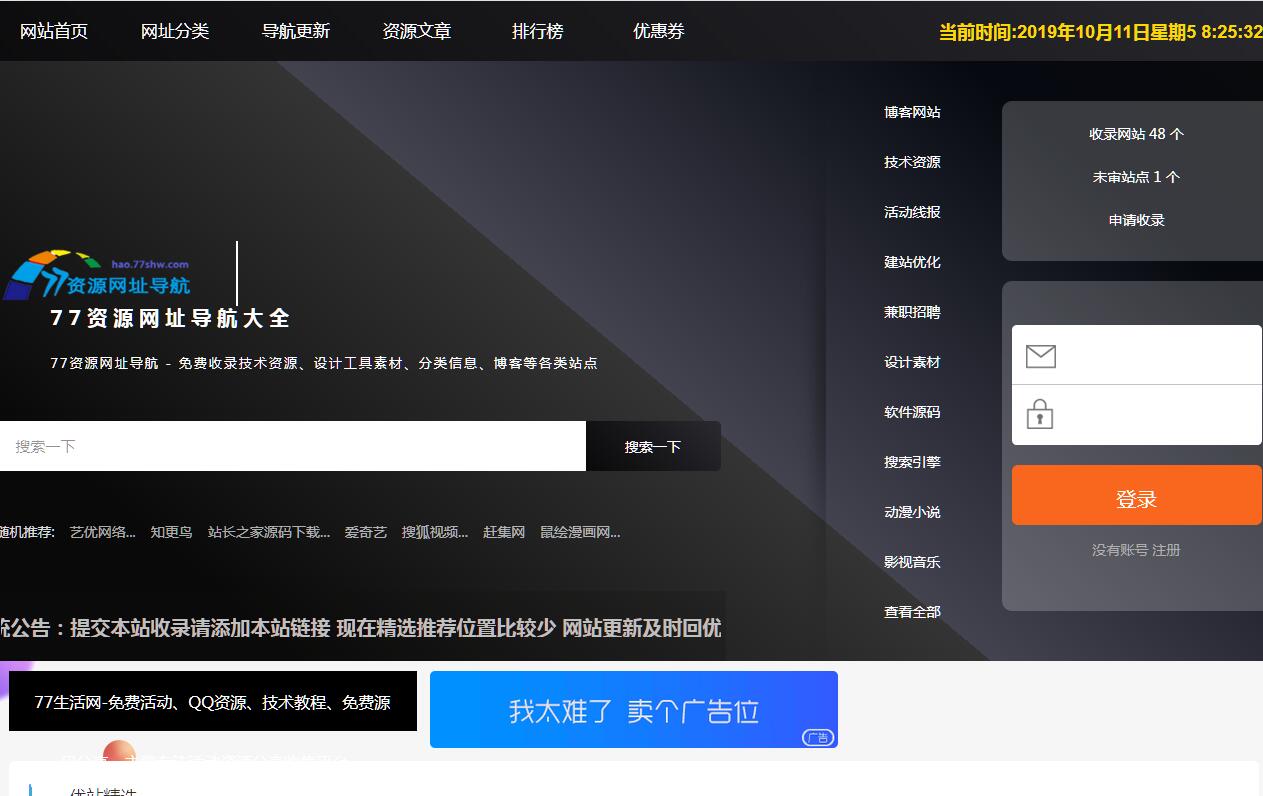Click the envelope icon in login form
Viewport: 1263px width, 796px height.
point(1041,356)
